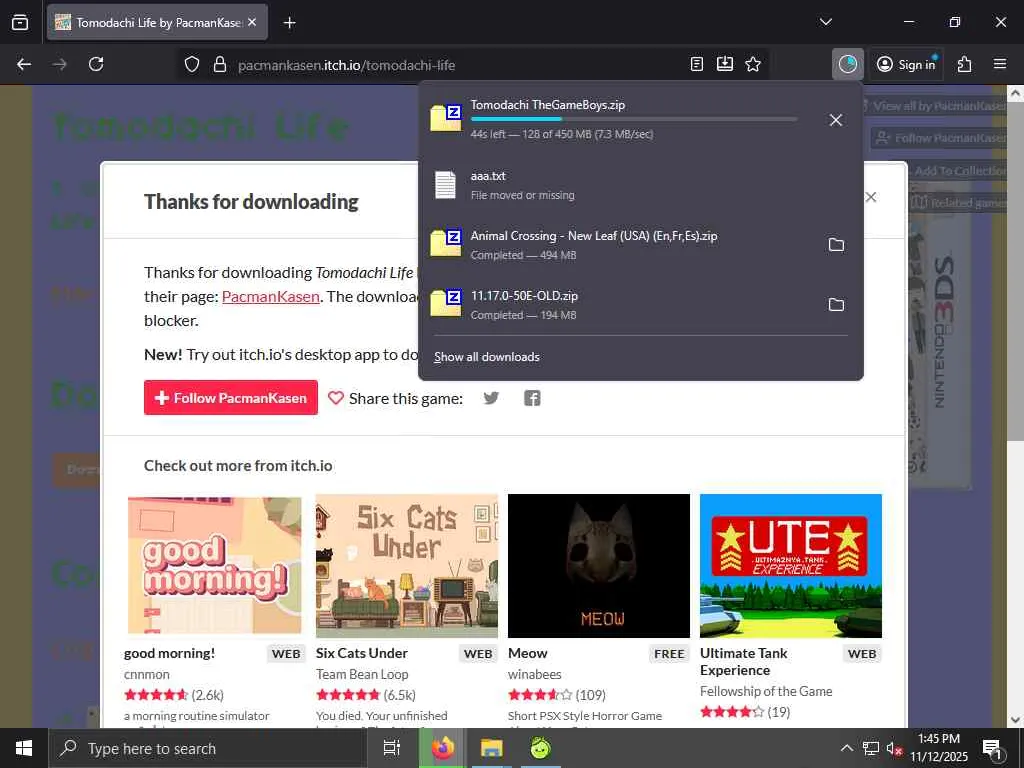1024x768 pixels.
Task: Select the Tomodachi Life browser tab
Action: coord(157,22)
